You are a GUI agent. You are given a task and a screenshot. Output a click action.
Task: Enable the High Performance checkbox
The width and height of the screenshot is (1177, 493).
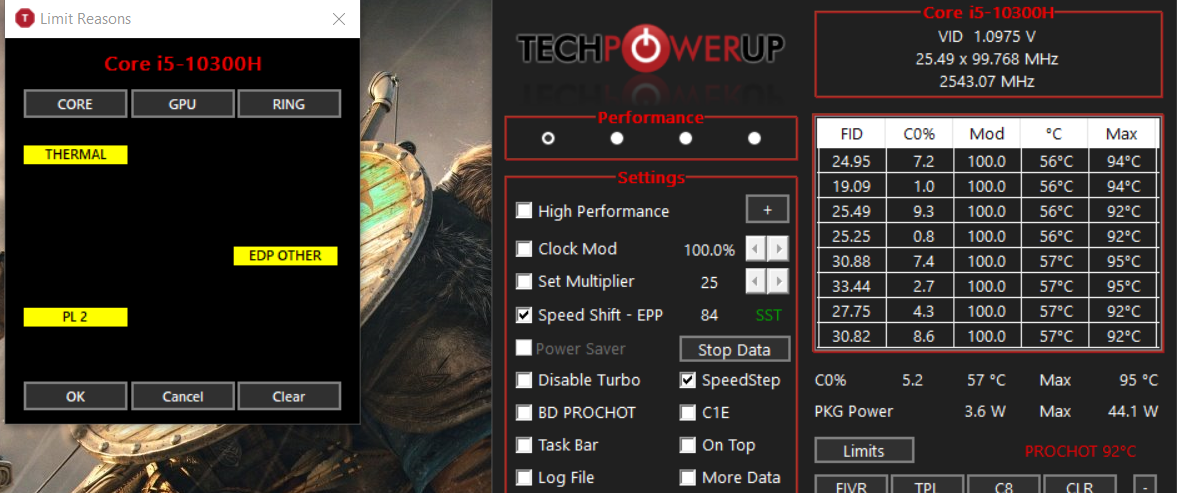click(524, 211)
